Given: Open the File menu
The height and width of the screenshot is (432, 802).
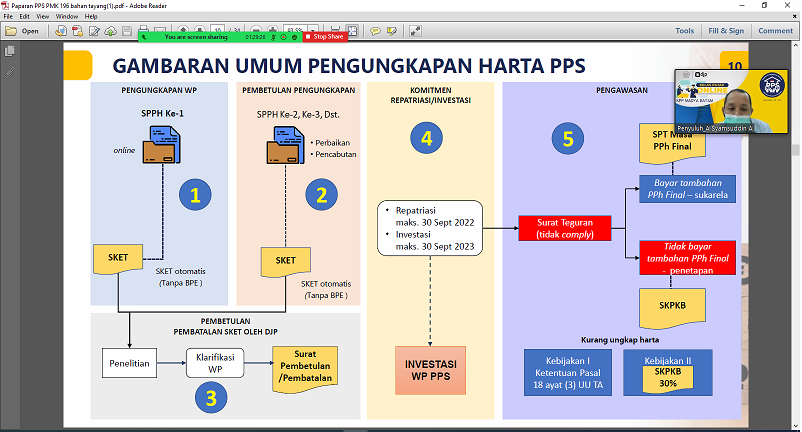Looking at the screenshot, I should [9, 17].
